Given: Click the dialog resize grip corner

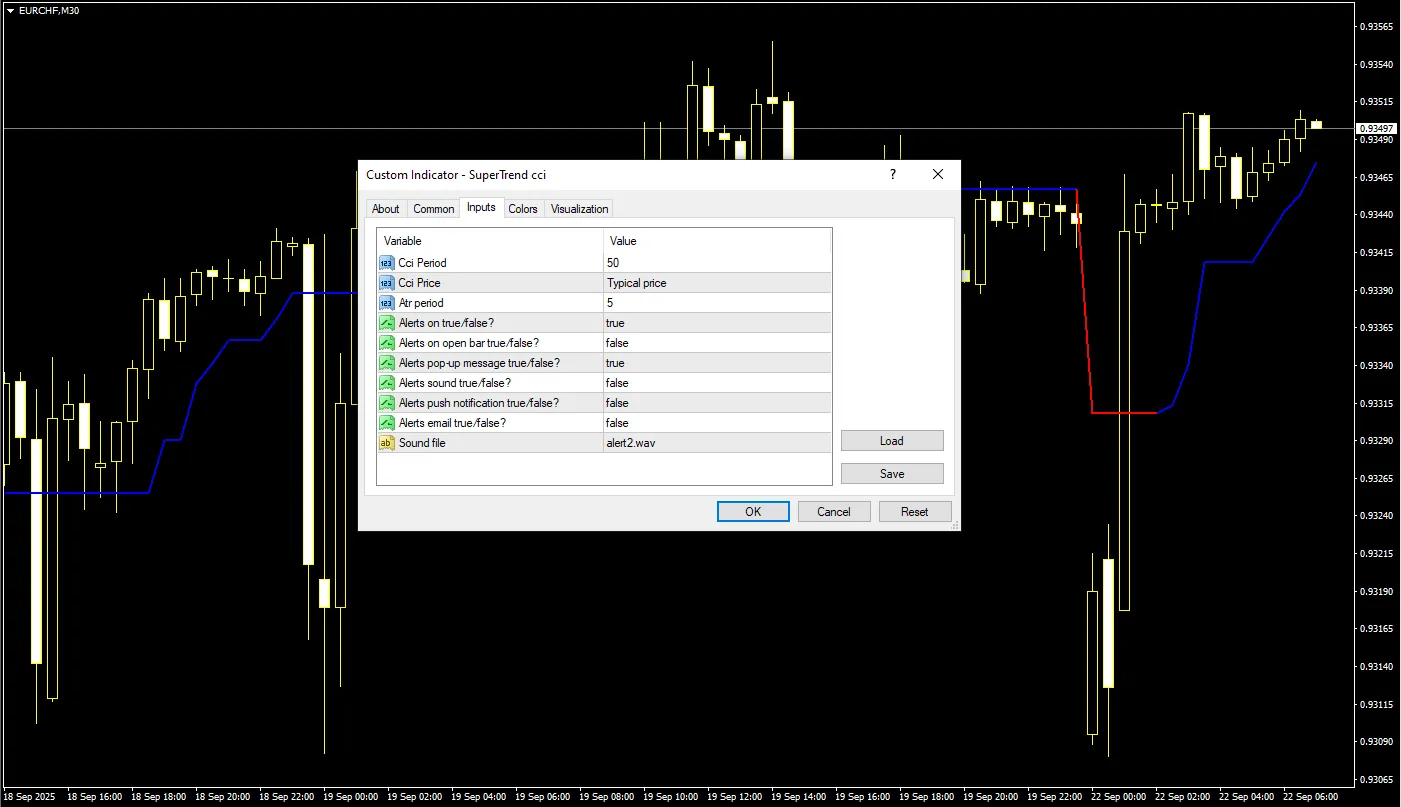Looking at the screenshot, I should 955,525.
